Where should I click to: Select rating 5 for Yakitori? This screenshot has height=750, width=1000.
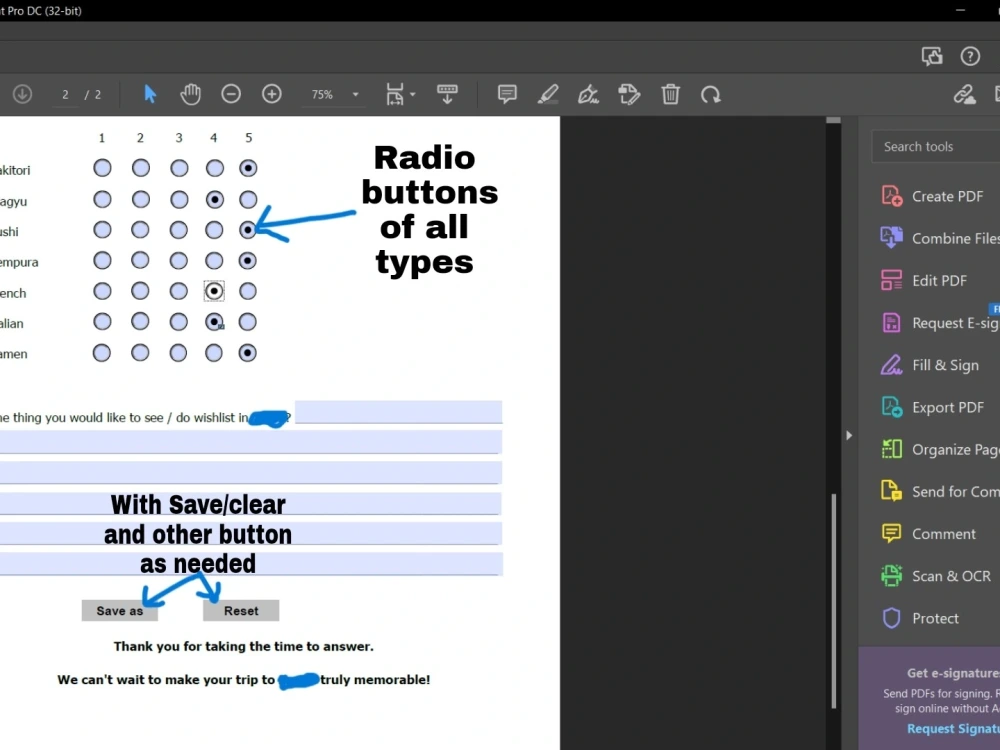[248, 168]
